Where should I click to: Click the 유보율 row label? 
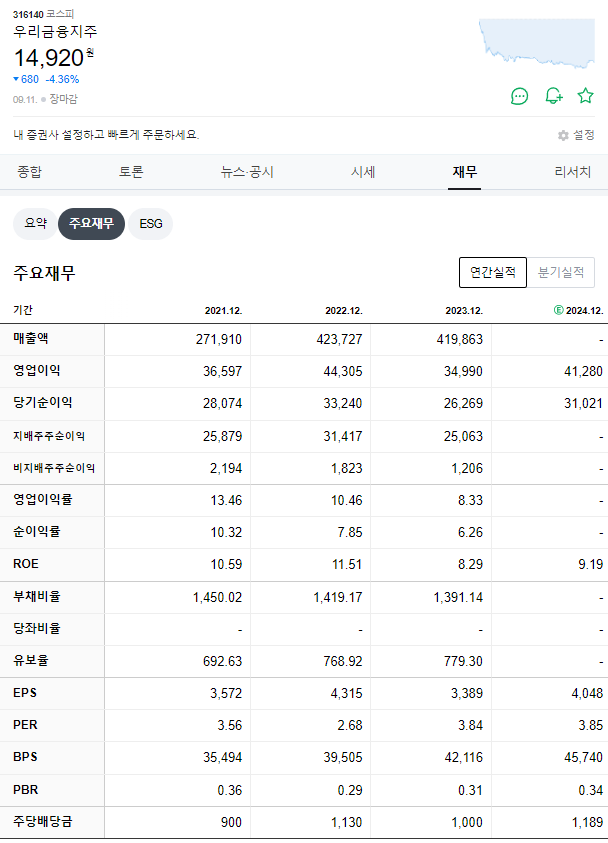tap(31, 660)
